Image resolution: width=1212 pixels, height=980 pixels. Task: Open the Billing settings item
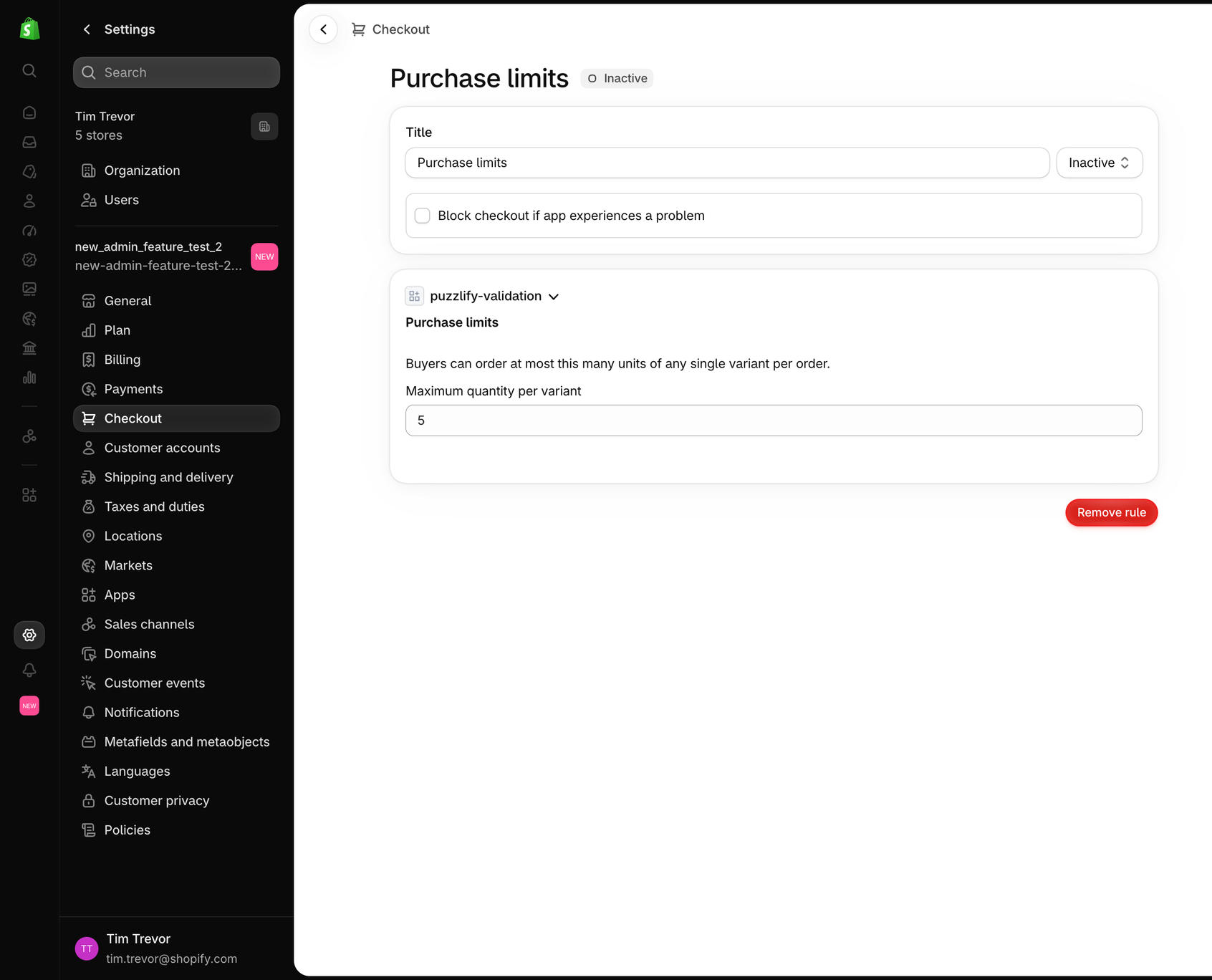coord(176,360)
